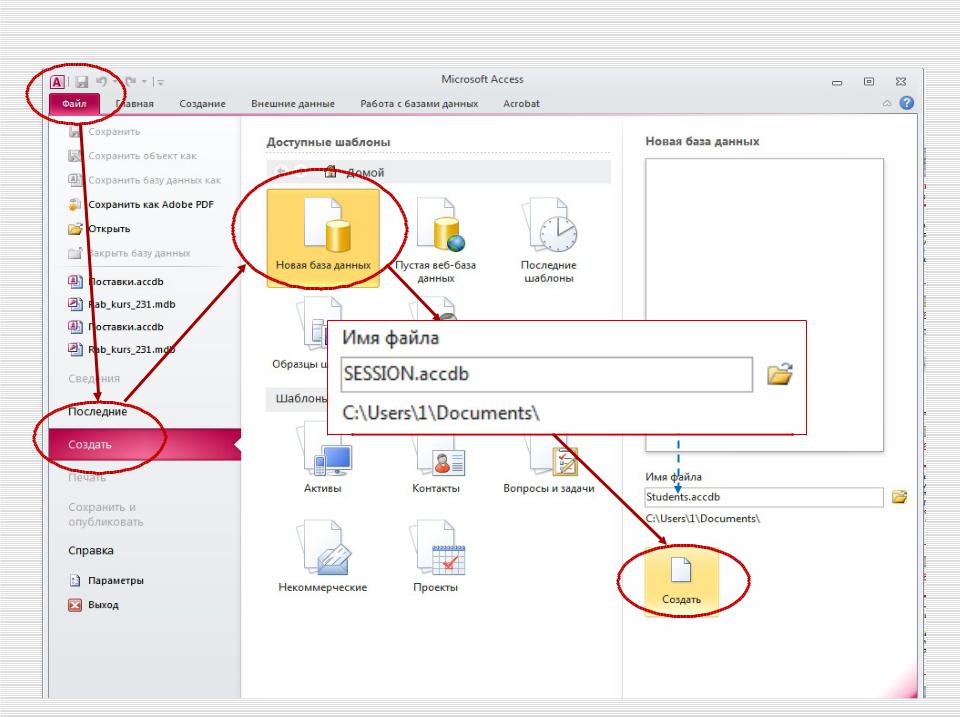
Task: Open Параметры options
Action: point(116,580)
